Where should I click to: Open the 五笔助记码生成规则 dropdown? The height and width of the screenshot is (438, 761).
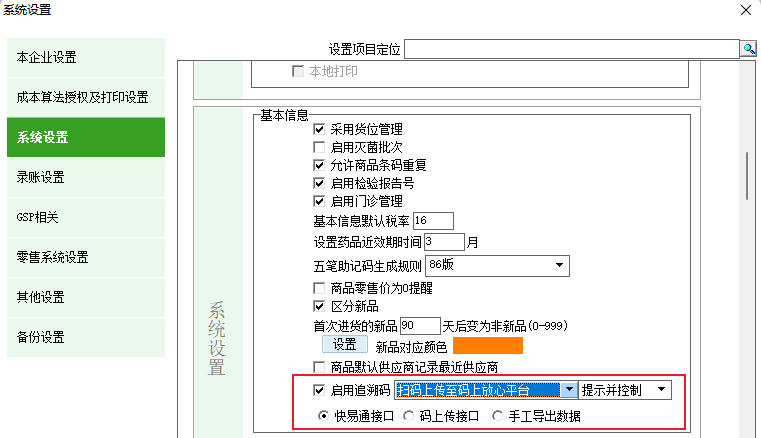coord(558,265)
